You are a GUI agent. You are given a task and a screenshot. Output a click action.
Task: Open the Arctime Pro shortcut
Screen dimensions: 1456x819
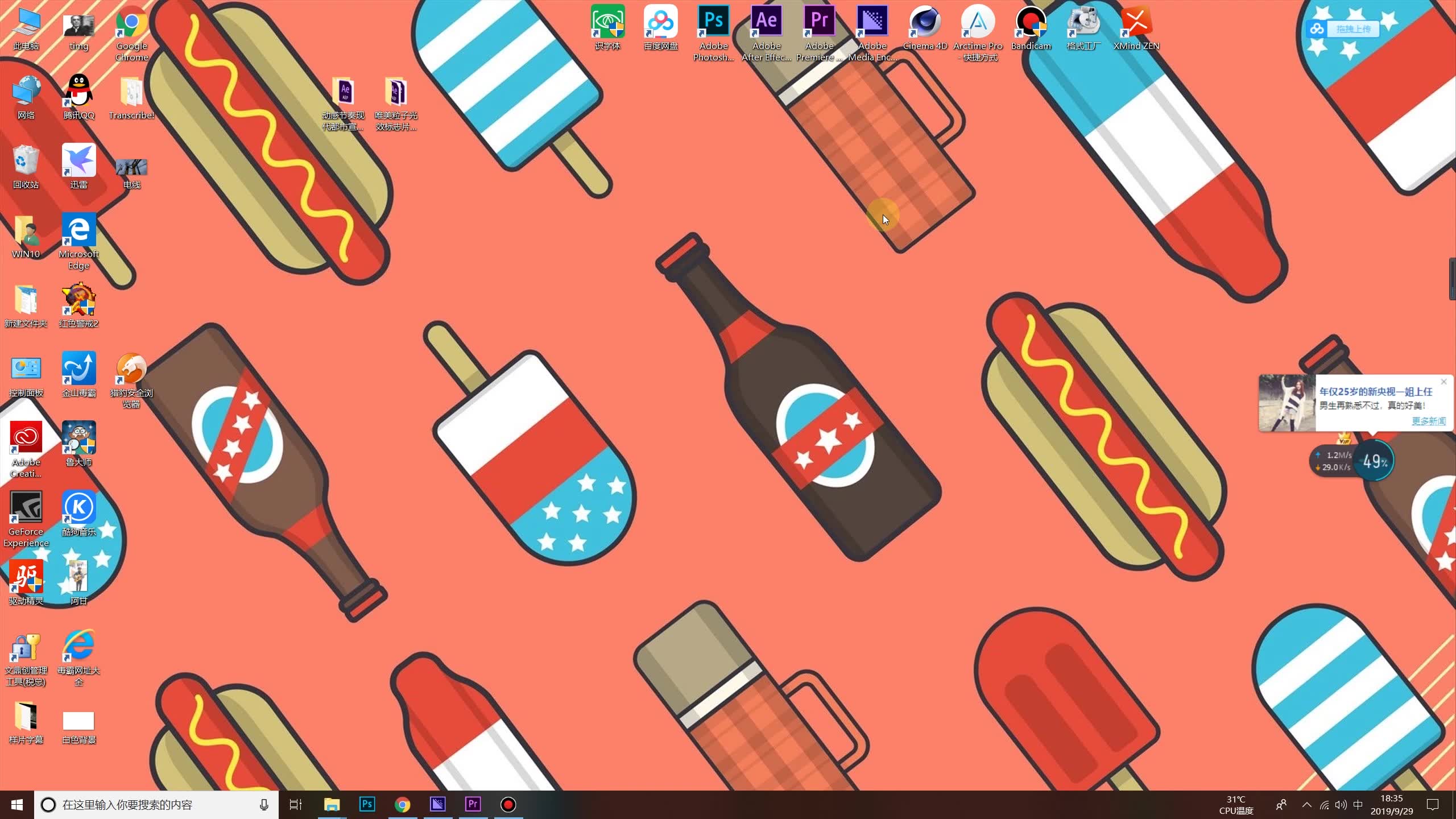click(978, 23)
